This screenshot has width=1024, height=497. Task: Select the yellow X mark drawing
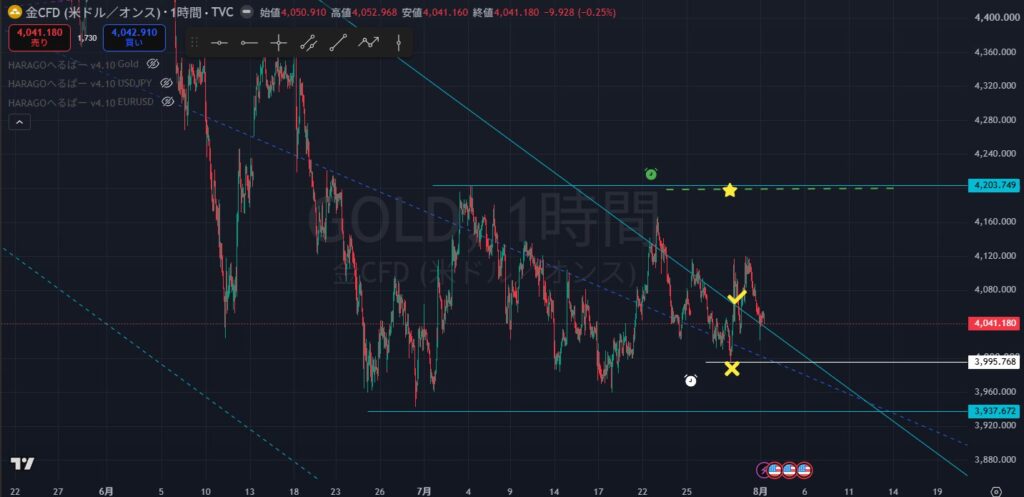732,369
